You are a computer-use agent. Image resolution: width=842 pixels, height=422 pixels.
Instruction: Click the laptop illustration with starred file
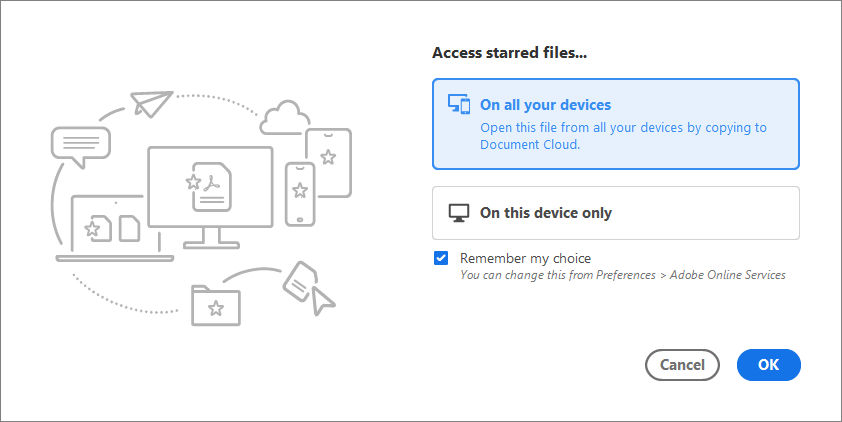112,230
